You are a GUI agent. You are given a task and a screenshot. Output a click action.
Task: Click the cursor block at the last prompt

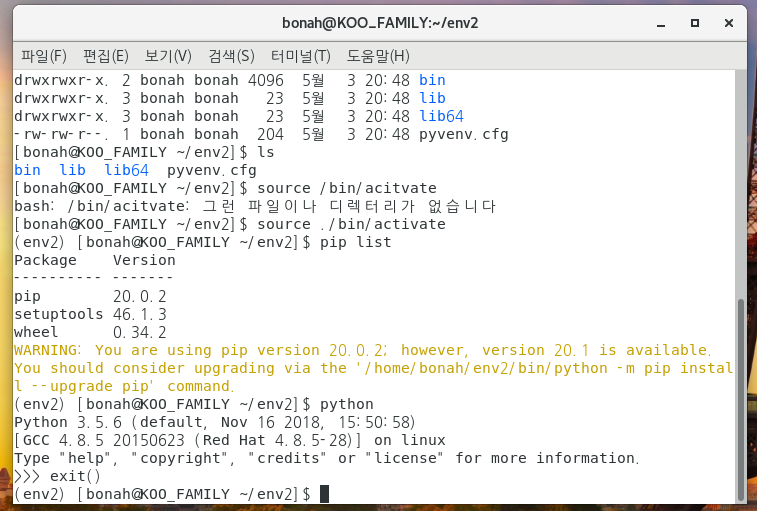tap(324, 494)
